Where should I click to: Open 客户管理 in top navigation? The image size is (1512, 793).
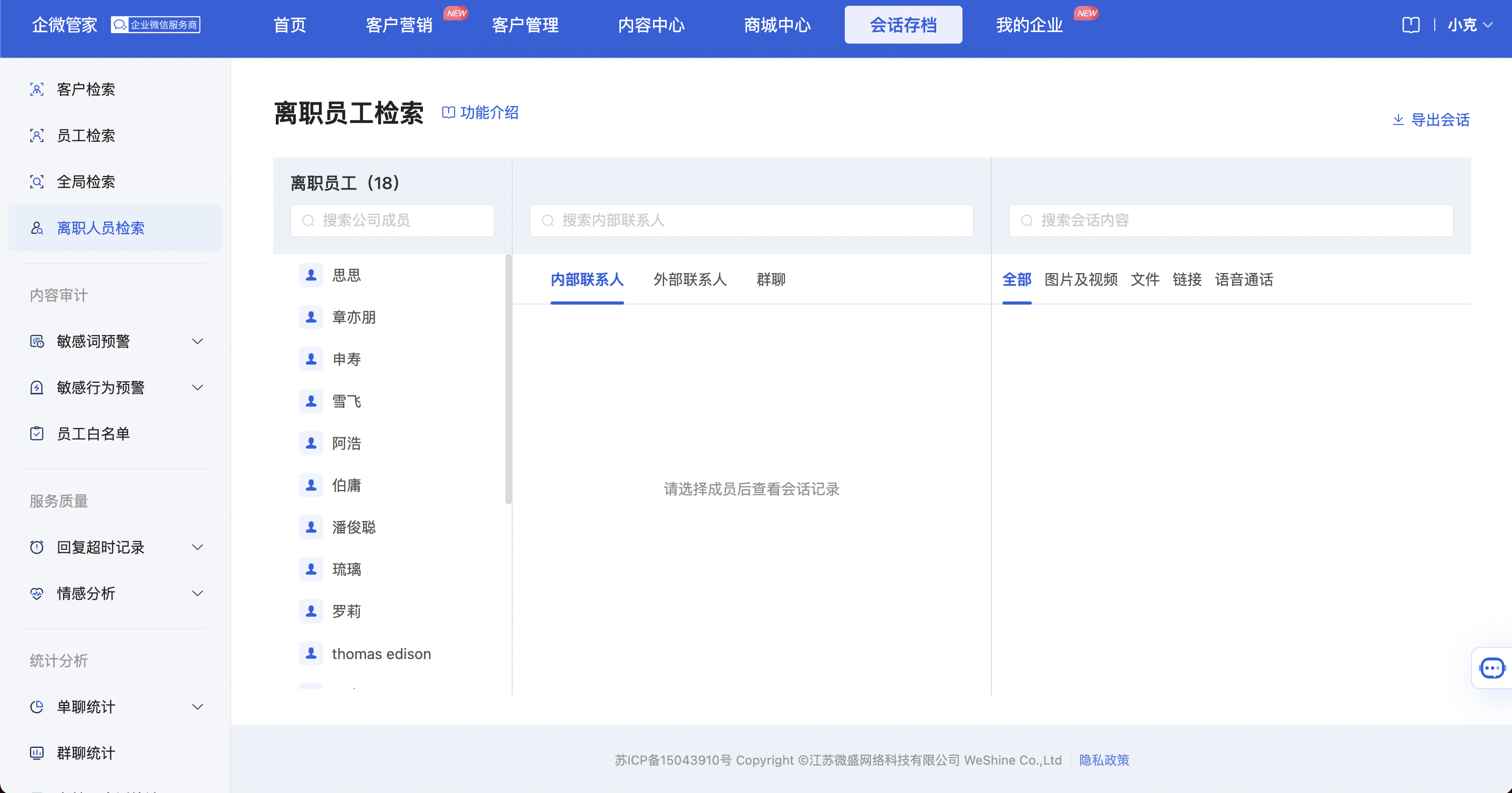tap(525, 25)
